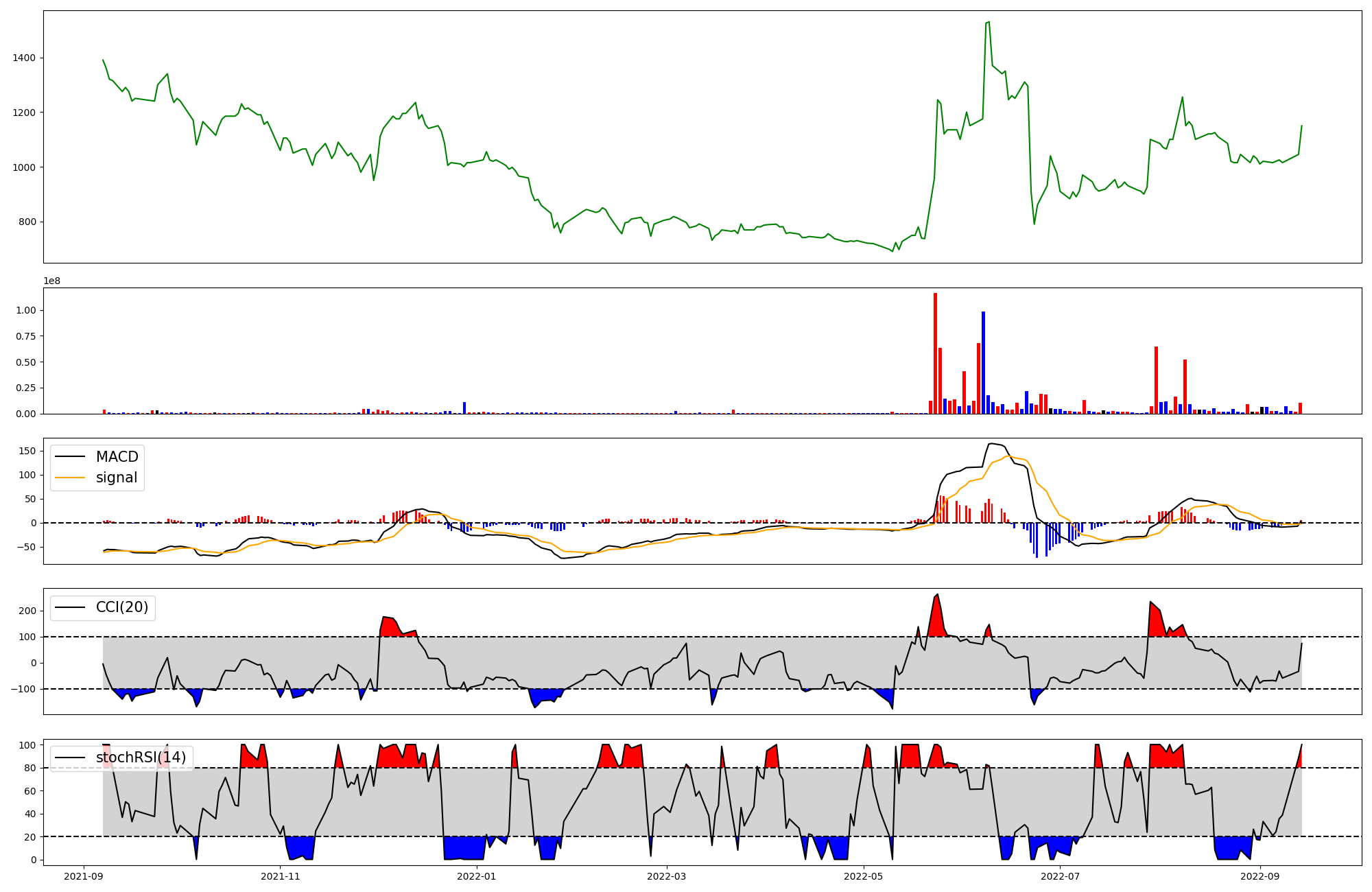The width and height of the screenshot is (1372, 892).
Task: Click the 1e8 volume scale label
Action: (x=52, y=281)
